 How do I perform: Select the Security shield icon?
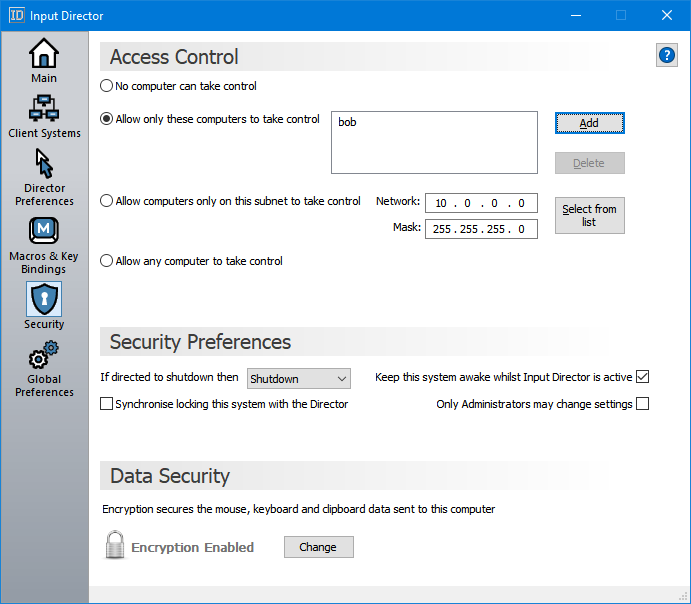click(44, 299)
